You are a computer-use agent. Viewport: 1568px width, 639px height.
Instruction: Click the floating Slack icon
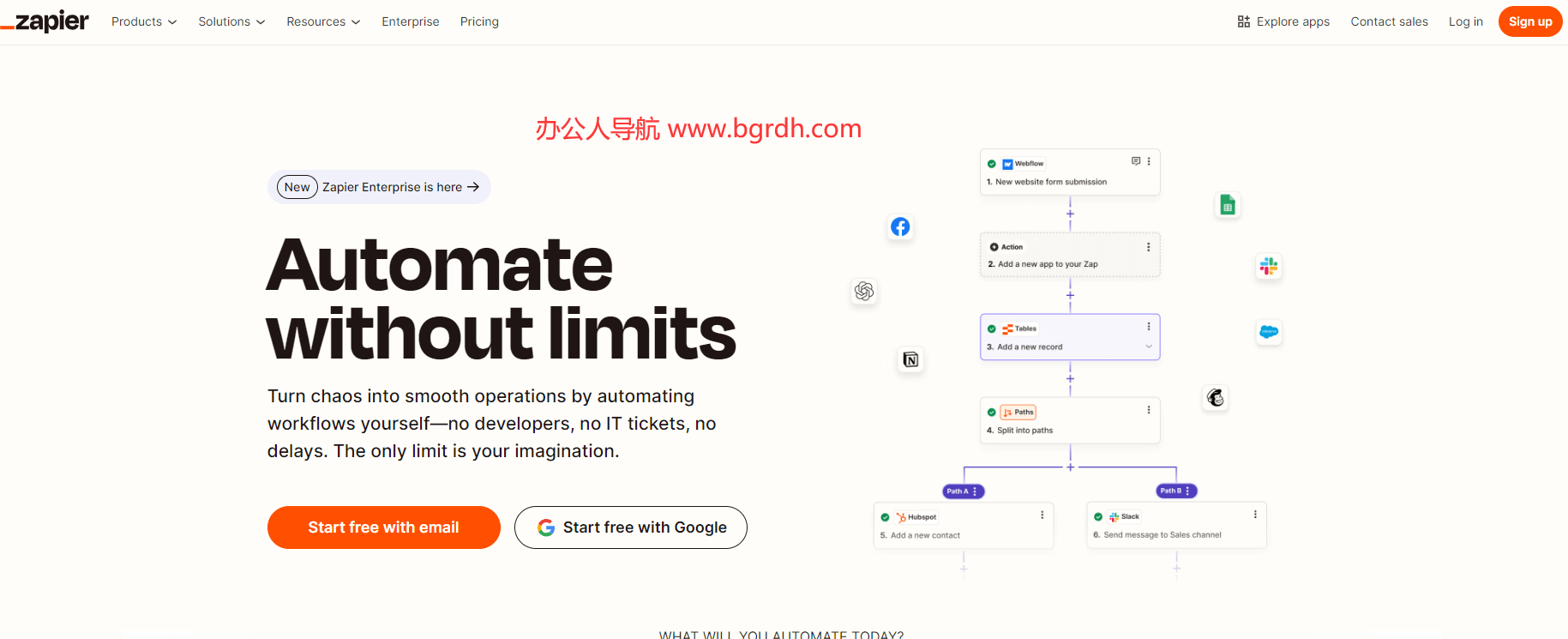click(1269, 266)
